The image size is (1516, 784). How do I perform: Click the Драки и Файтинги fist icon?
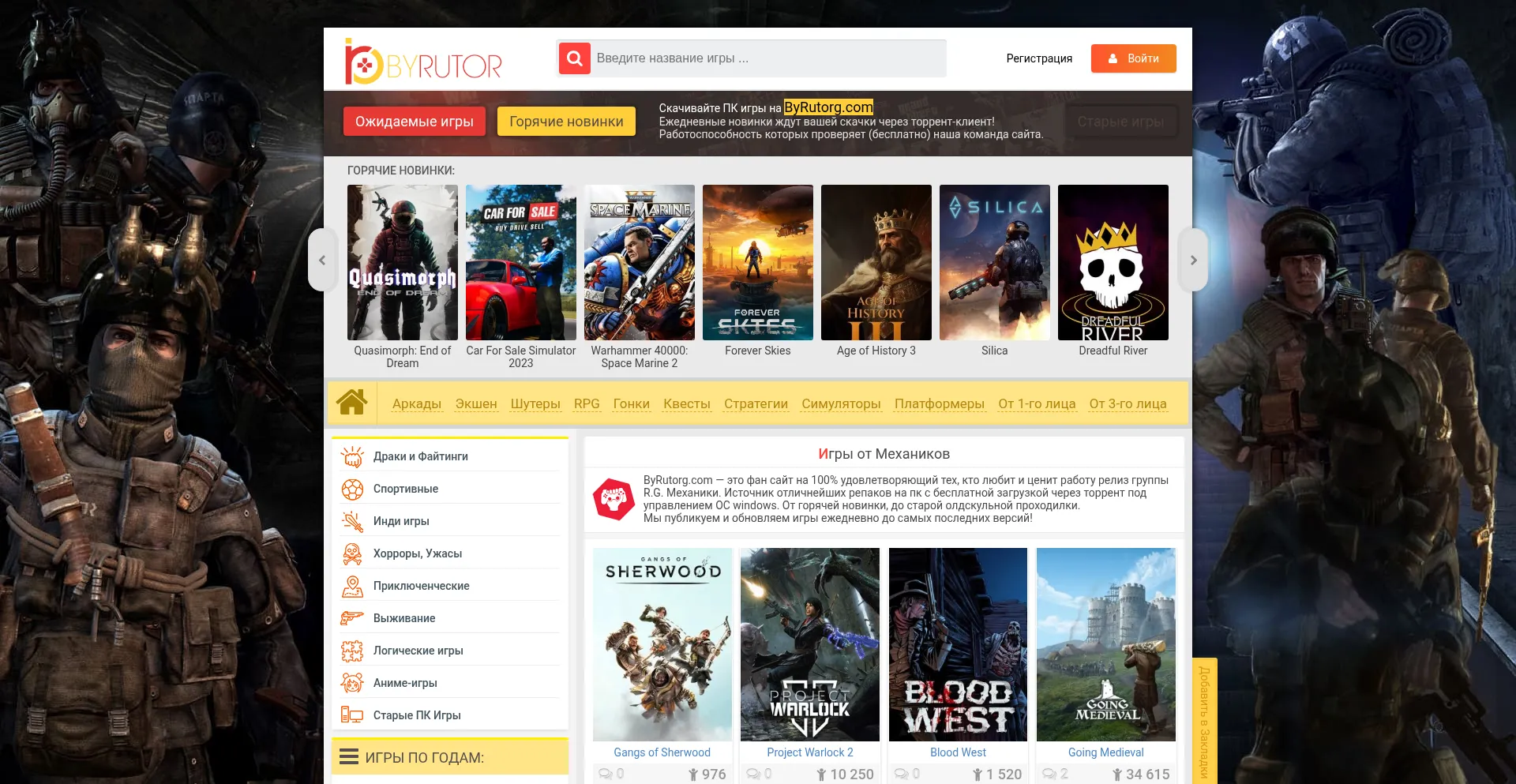pos(352,456)
